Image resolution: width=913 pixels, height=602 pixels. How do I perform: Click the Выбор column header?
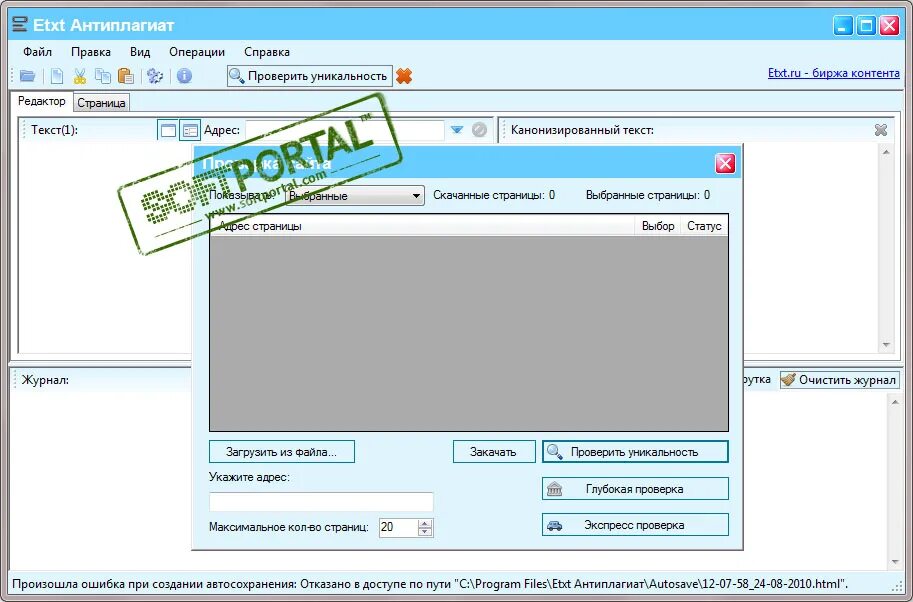click(x=658, y=226)
